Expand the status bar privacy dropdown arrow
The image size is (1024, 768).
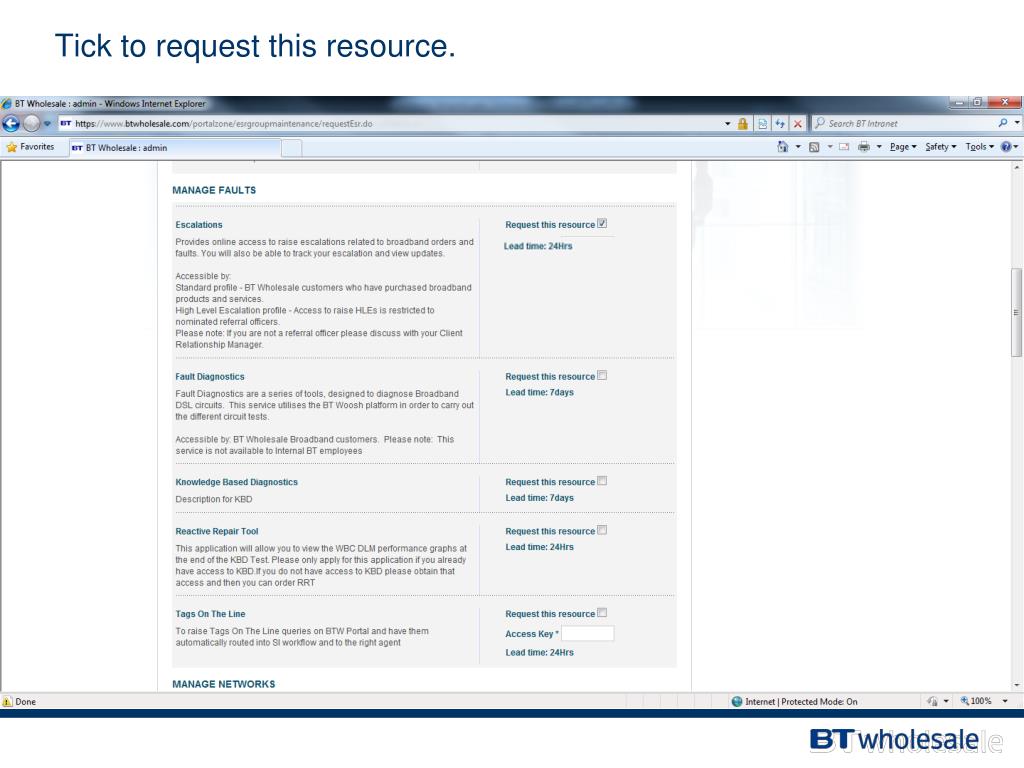point(946,701)
